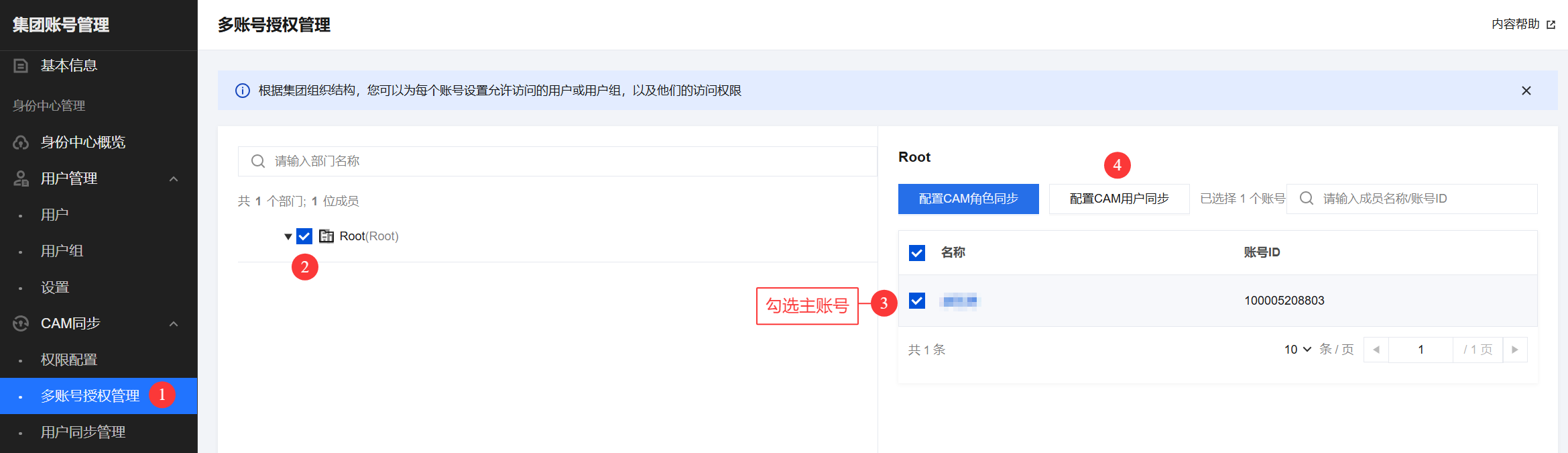Close the blue info banner
The image size is (1568, 453).
(x=1526, y=91)
